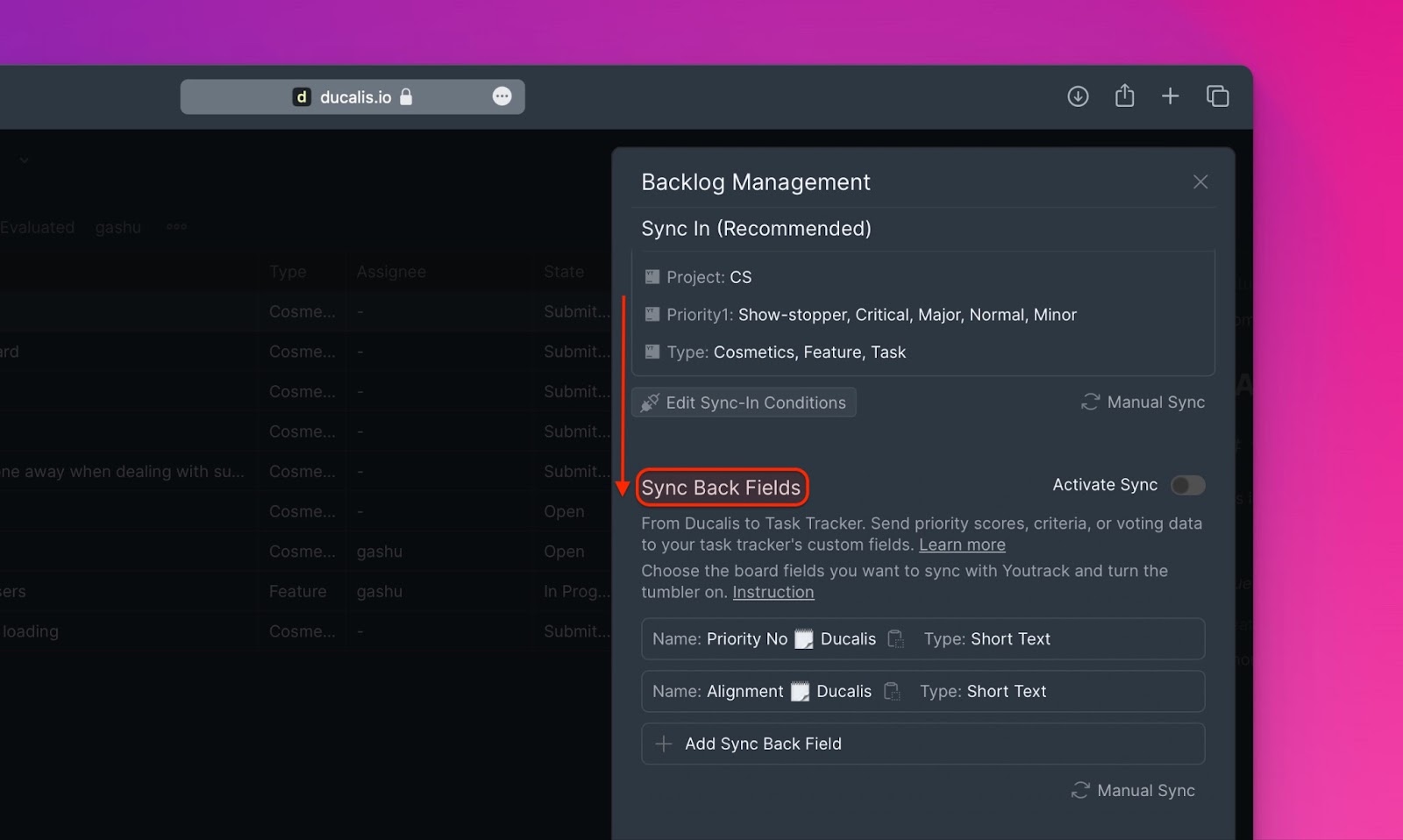Click Add Sync Back Field button
Viewport: 1403px width, 840px height.
pos(922,744)
